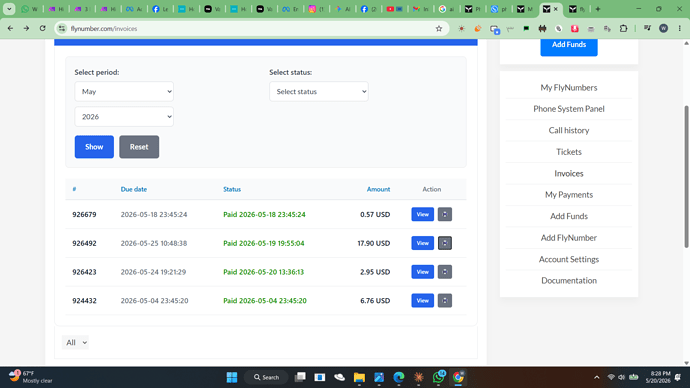Open Invoices in sidebar
The width and height of the screenshot is (690, 388).
point(569,173)
